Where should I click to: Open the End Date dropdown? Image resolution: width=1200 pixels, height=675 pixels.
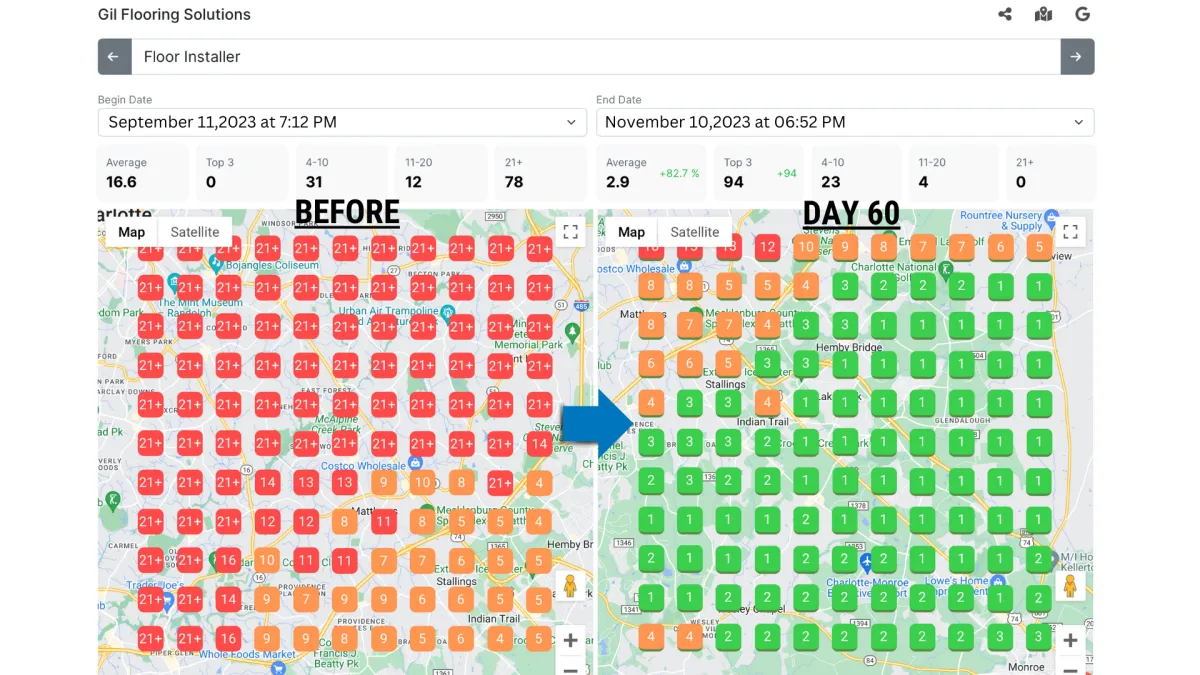(845, 122)
